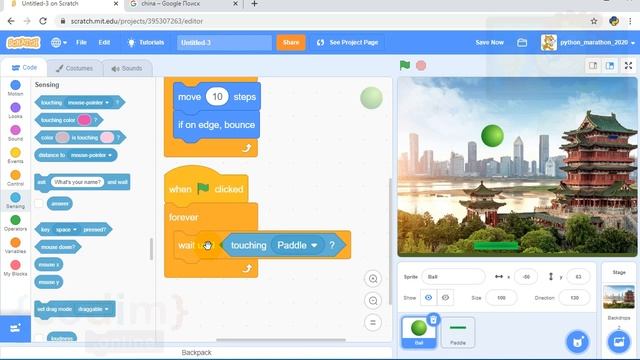
Task: Switch to the china Google browser tab
Action: 183,4
